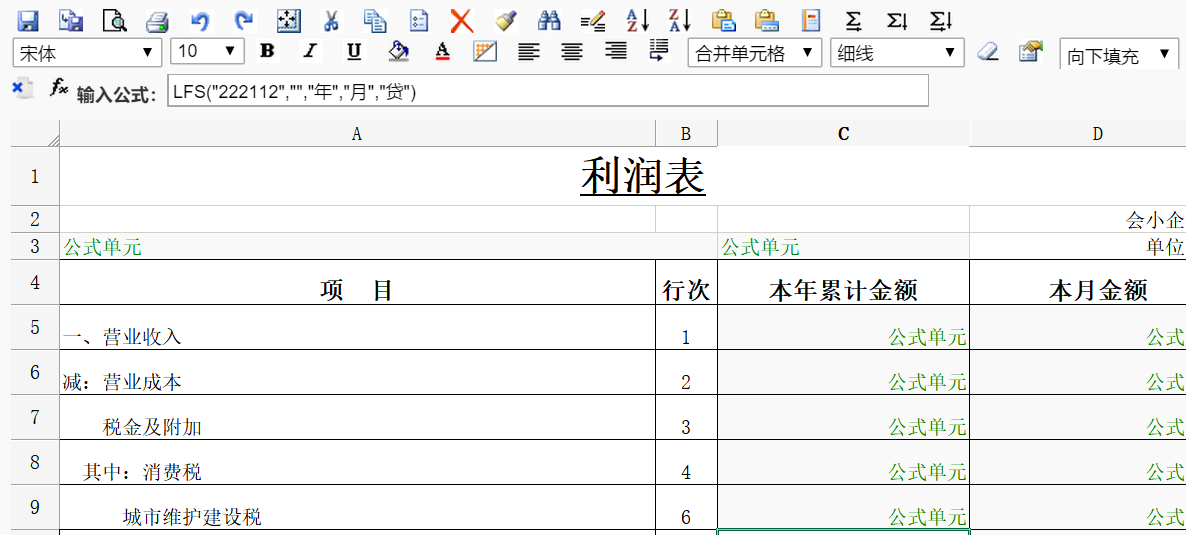This screenshot has height=535, width=1186.
Task: Undo the last action with blue arrow
Action: [x=200, y=21]
